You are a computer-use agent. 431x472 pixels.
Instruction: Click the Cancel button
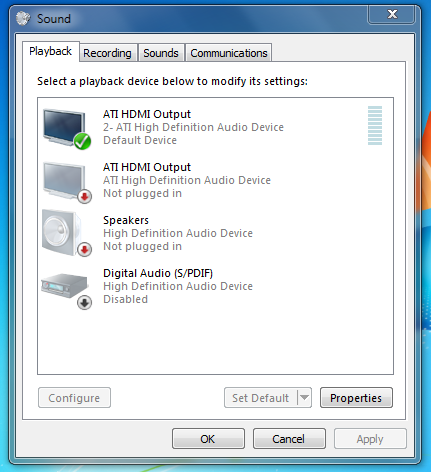click(289, 439)
